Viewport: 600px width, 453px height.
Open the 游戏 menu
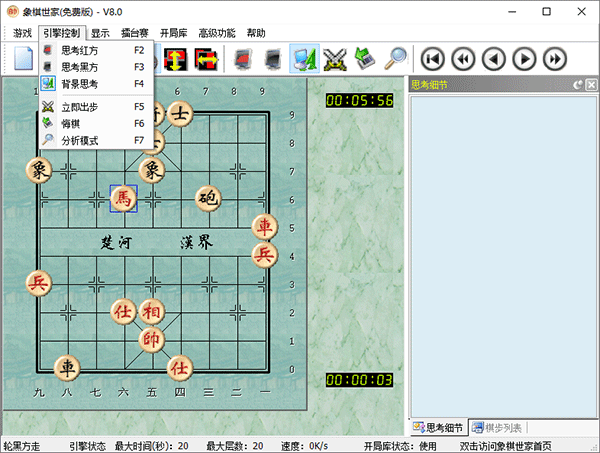22,33
